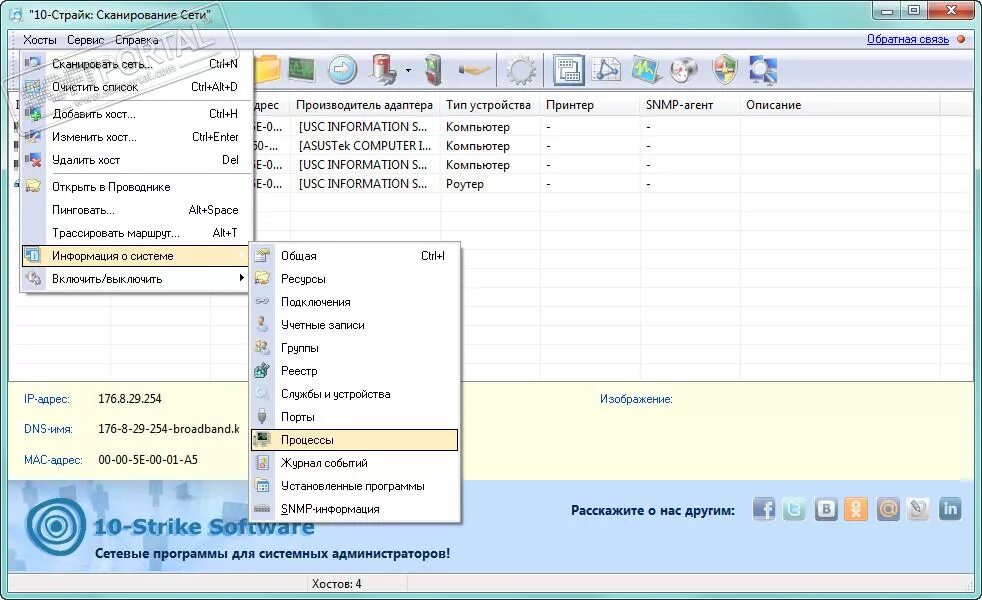Share via the Odnoklassniki icon
Viewport: 982px width, 600px height.
(x=856, y=509)
